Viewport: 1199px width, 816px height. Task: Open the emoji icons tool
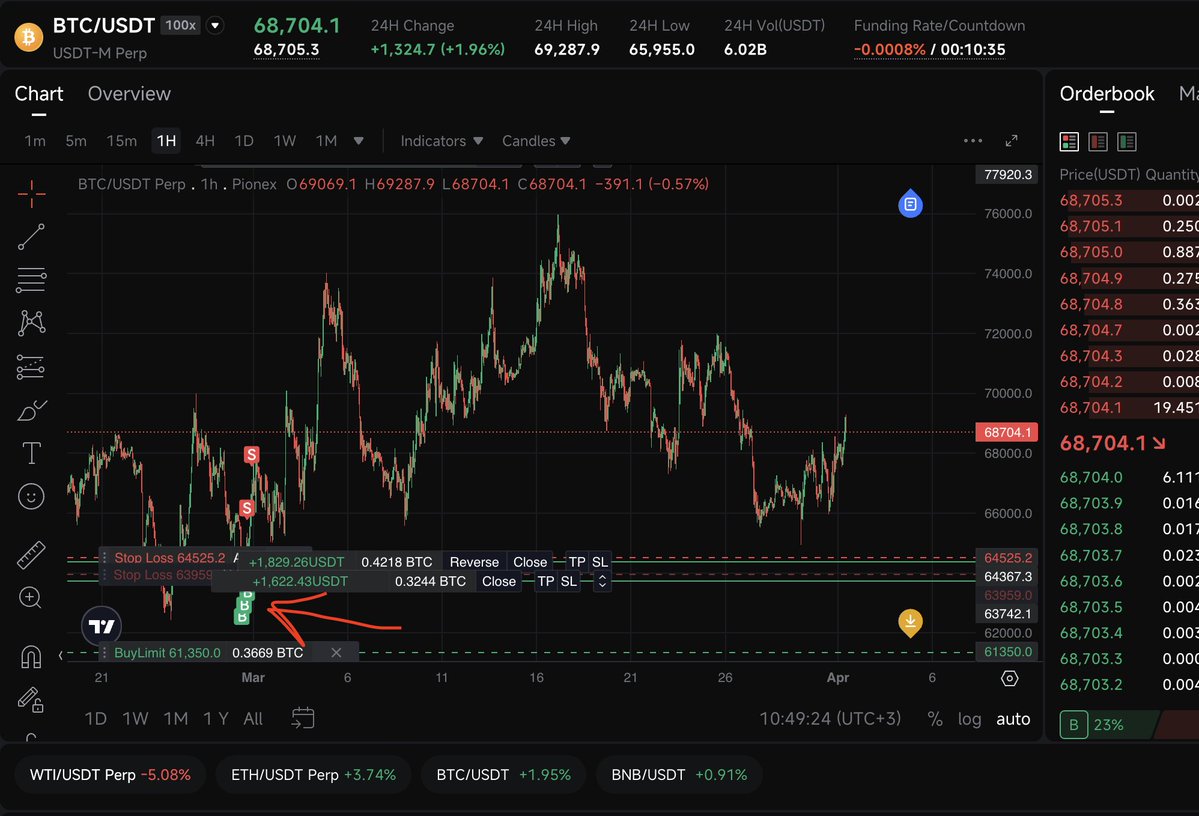pyautogui.click(x=31, y=497)
